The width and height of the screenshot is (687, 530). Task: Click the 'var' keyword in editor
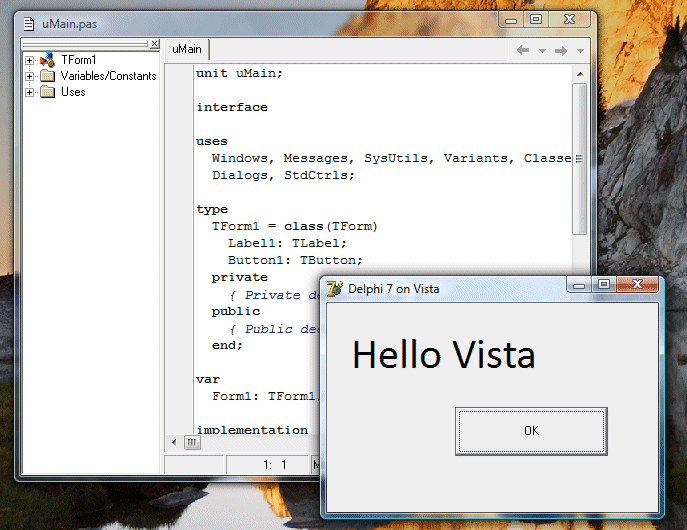(208, 379)
